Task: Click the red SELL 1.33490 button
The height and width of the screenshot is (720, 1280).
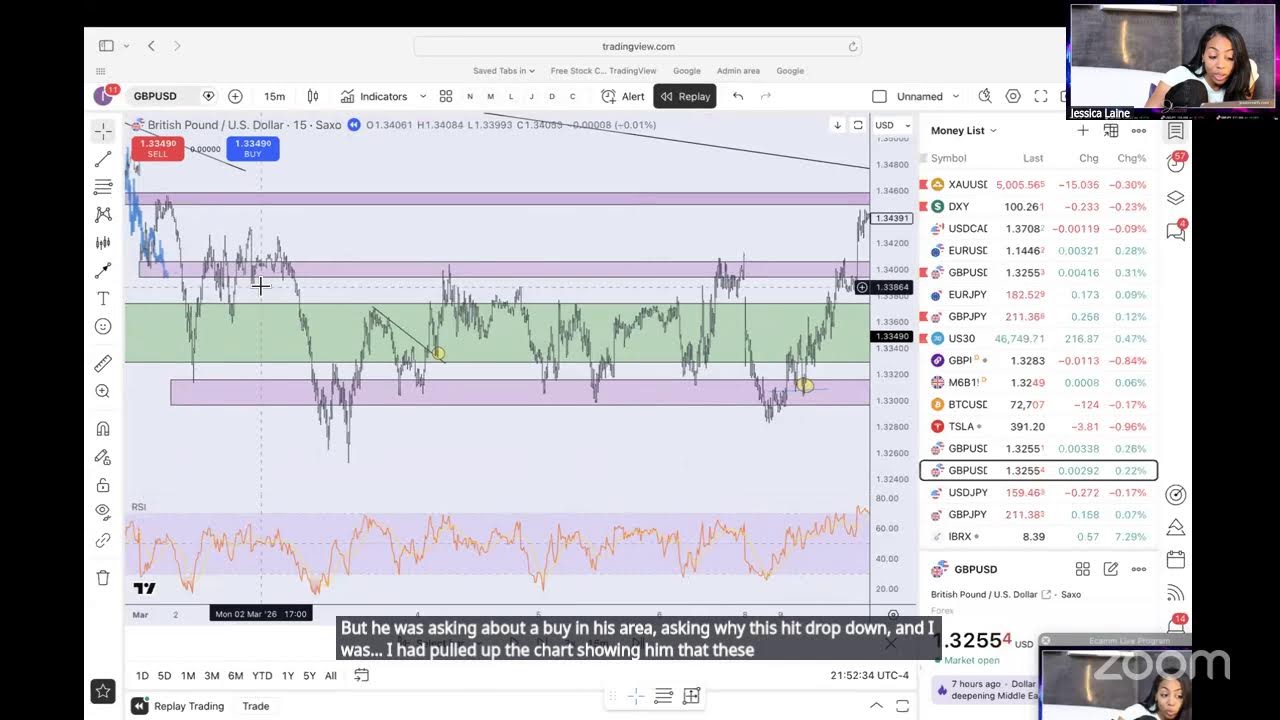Action: (157, 148)
